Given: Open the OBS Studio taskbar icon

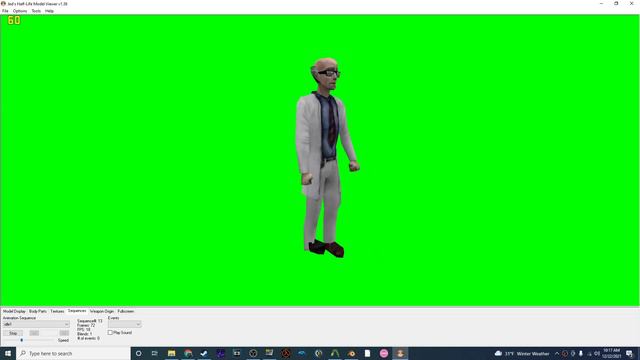Looking at the screenshot, I should tap(253, 353).
